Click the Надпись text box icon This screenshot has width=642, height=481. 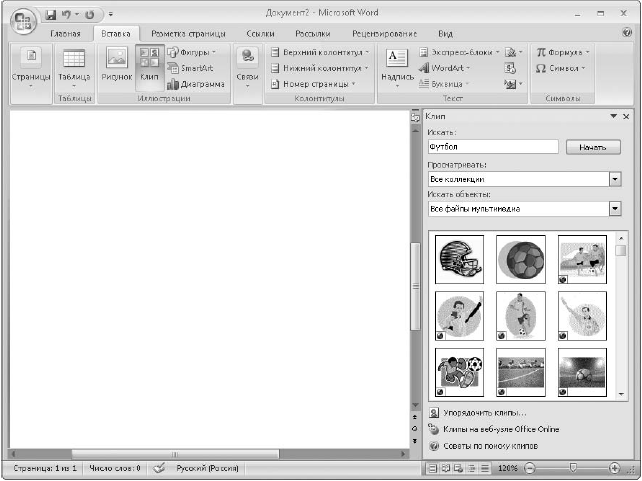pos(397,68)
